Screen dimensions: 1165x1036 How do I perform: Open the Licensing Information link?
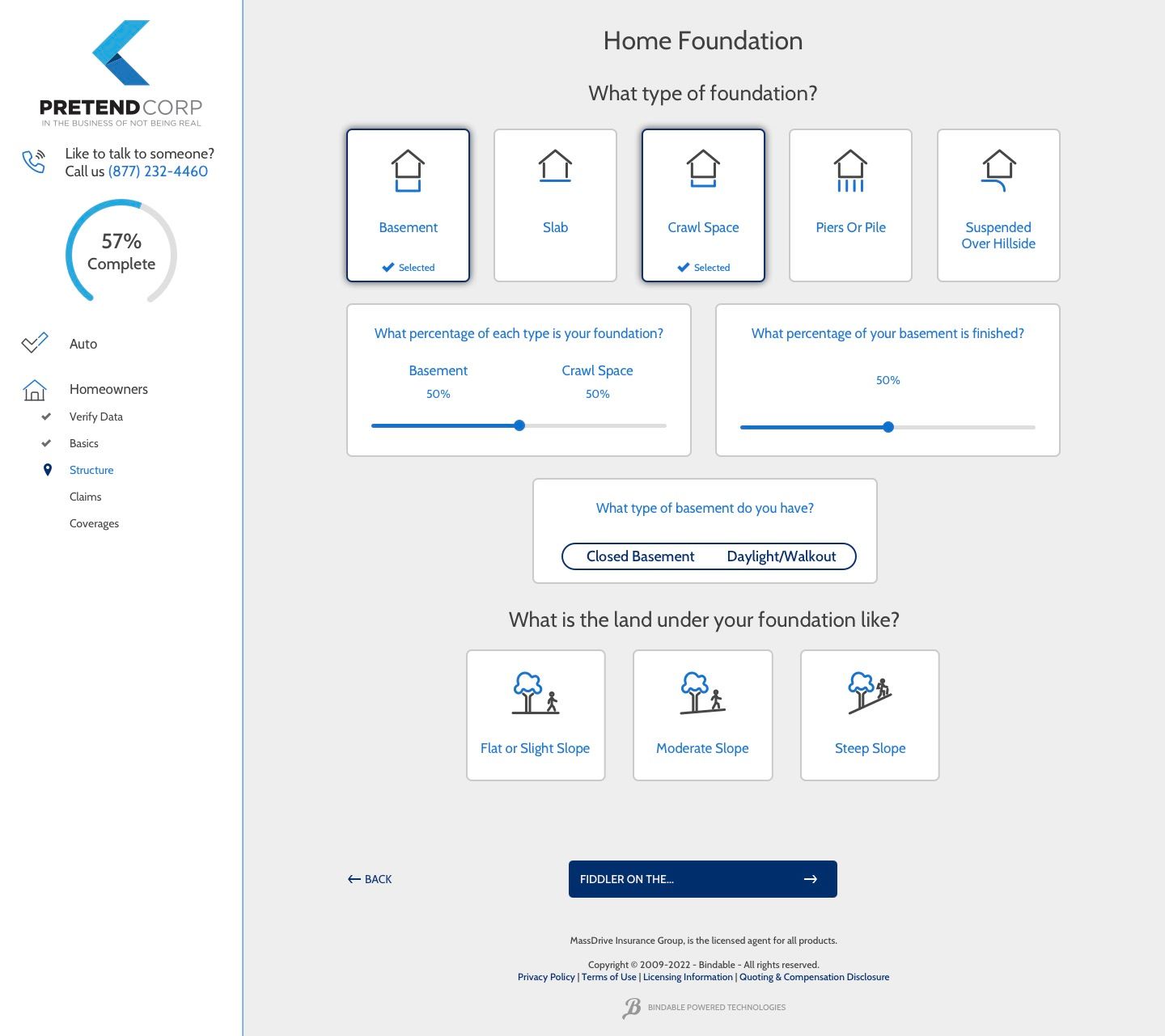click(688, 977)
